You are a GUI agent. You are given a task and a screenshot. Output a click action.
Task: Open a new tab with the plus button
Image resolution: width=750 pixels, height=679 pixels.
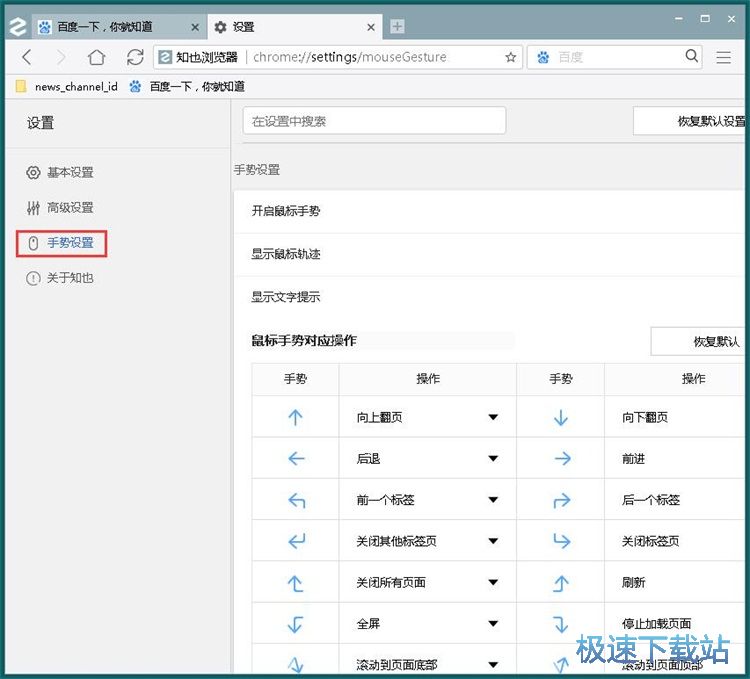397,26
